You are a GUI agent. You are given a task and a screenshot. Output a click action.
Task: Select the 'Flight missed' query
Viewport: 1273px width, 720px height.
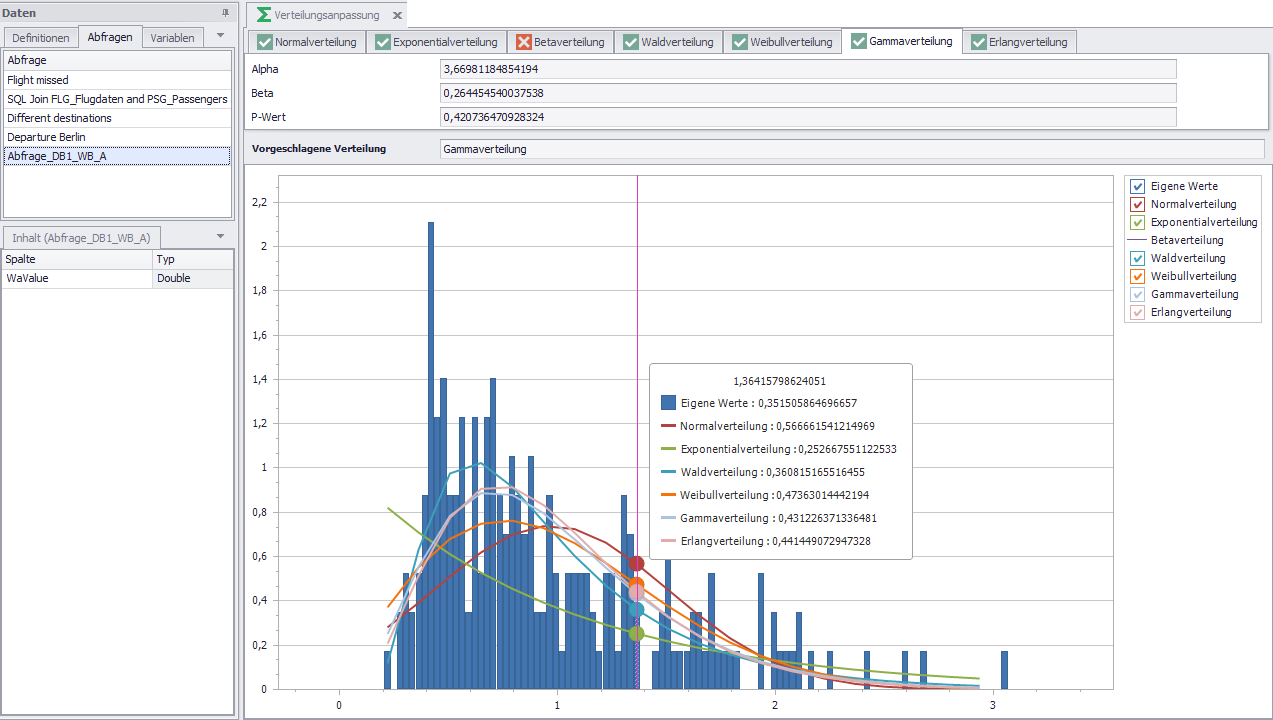coord(37,80)
